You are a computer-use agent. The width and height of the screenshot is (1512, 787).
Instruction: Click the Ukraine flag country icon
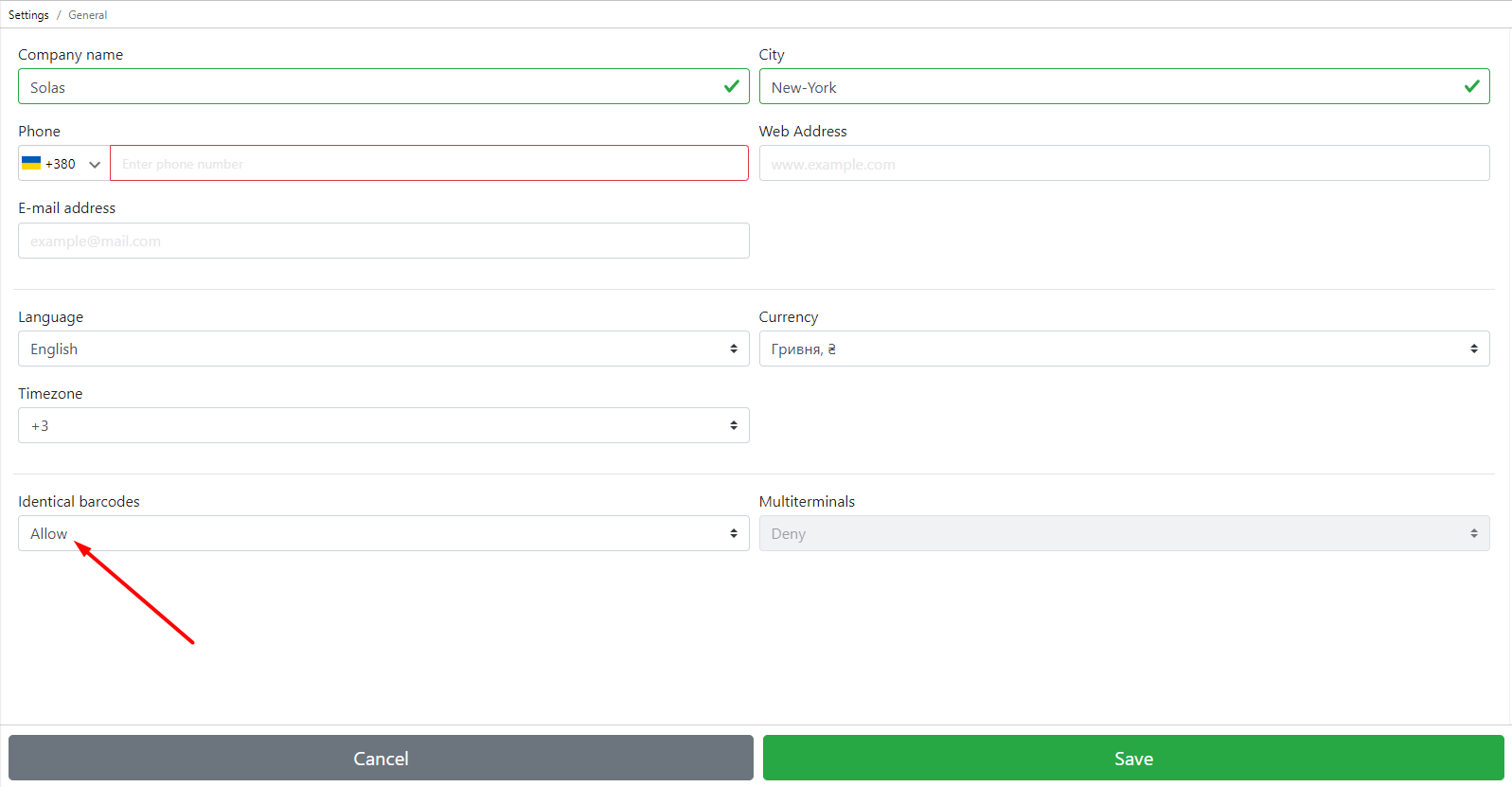pos(31,163)
